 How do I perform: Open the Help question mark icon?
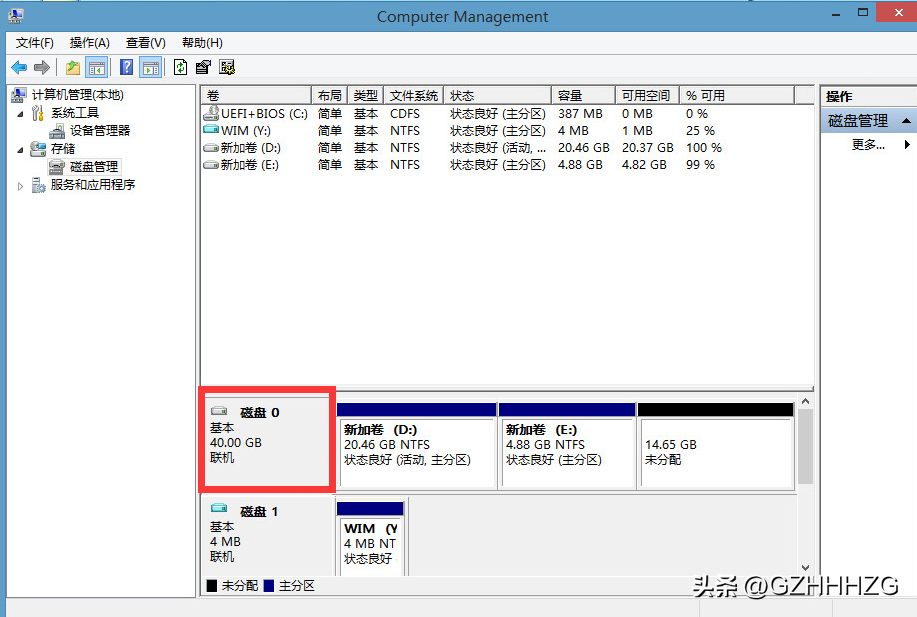[126, 68]
